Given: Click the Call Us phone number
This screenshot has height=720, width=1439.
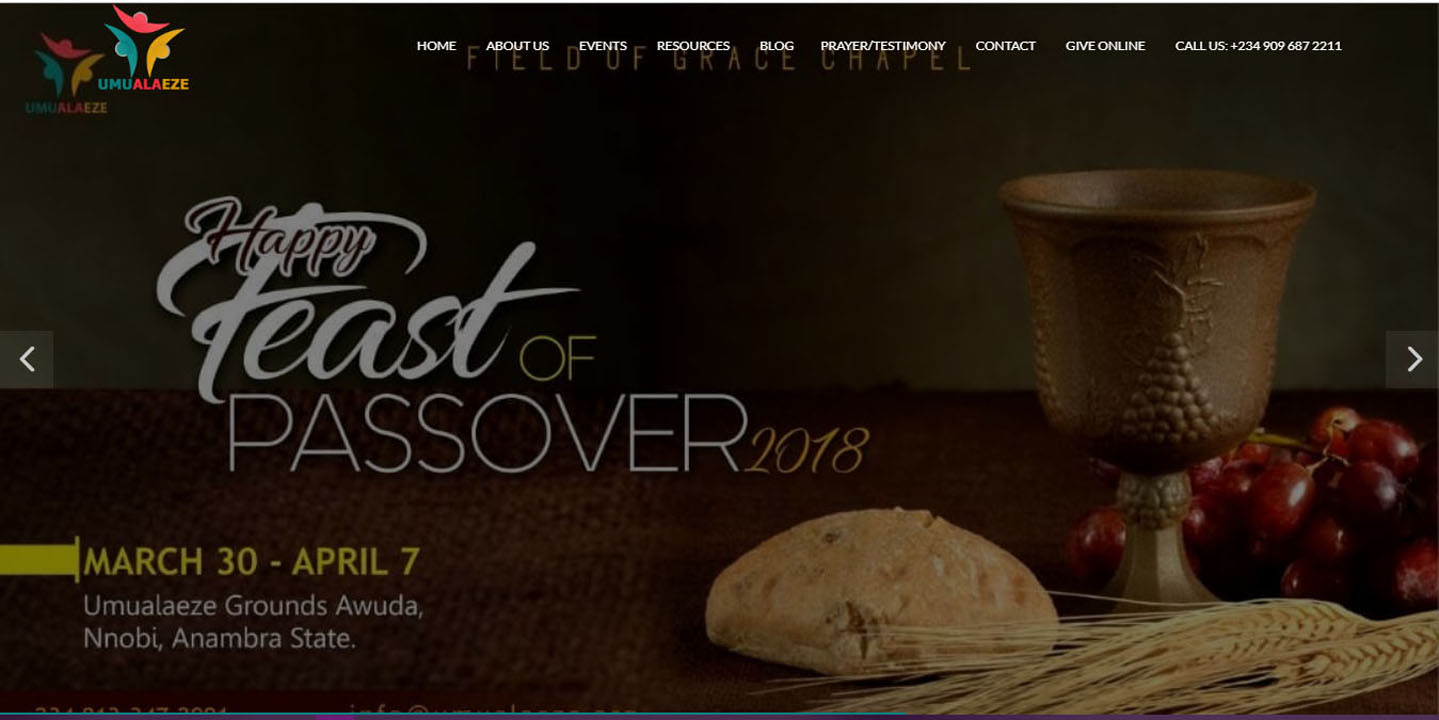Looking at the screenshot, I should pos(1258,46).
